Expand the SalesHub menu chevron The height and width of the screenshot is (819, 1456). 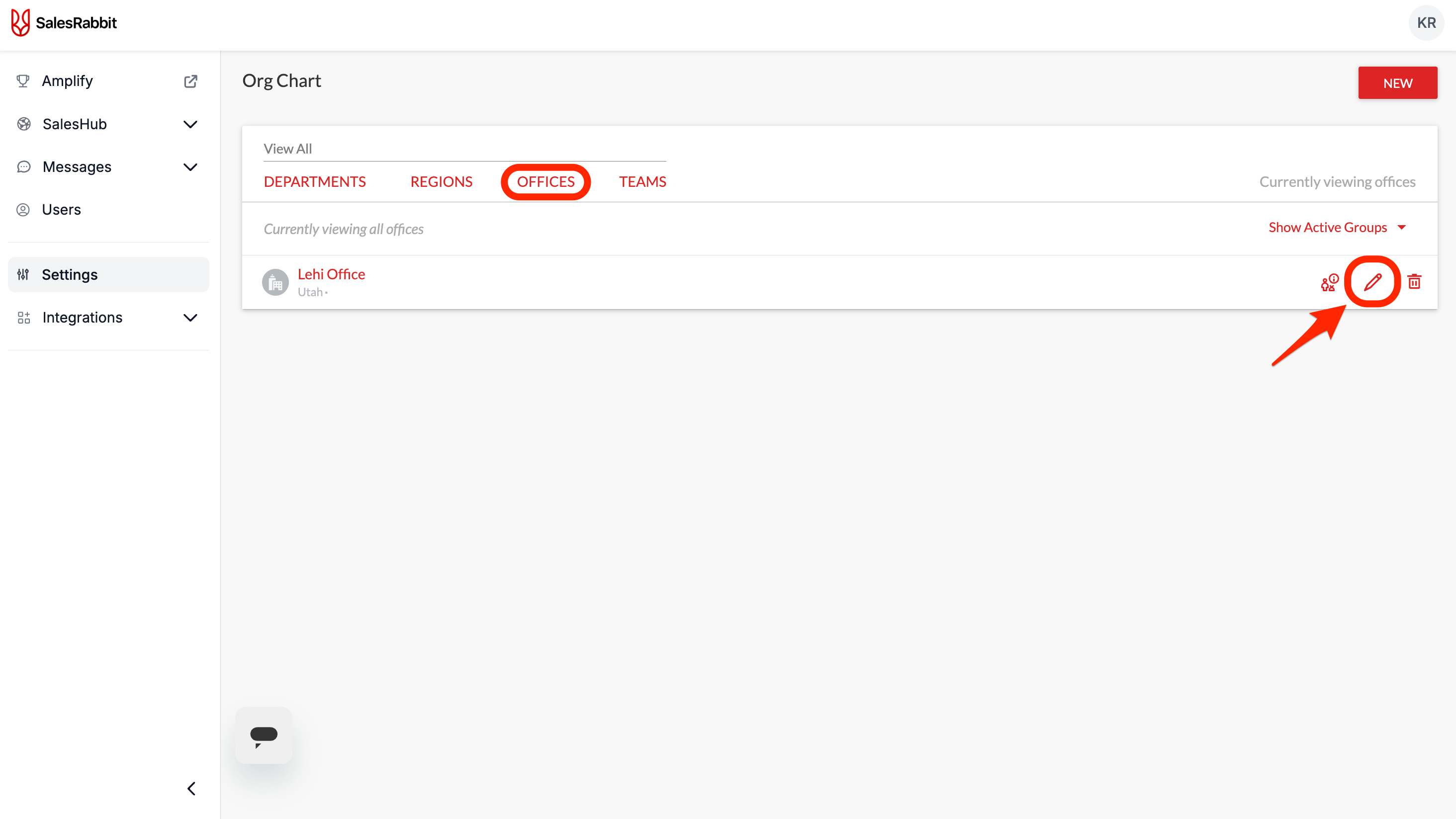pos(190,124)
